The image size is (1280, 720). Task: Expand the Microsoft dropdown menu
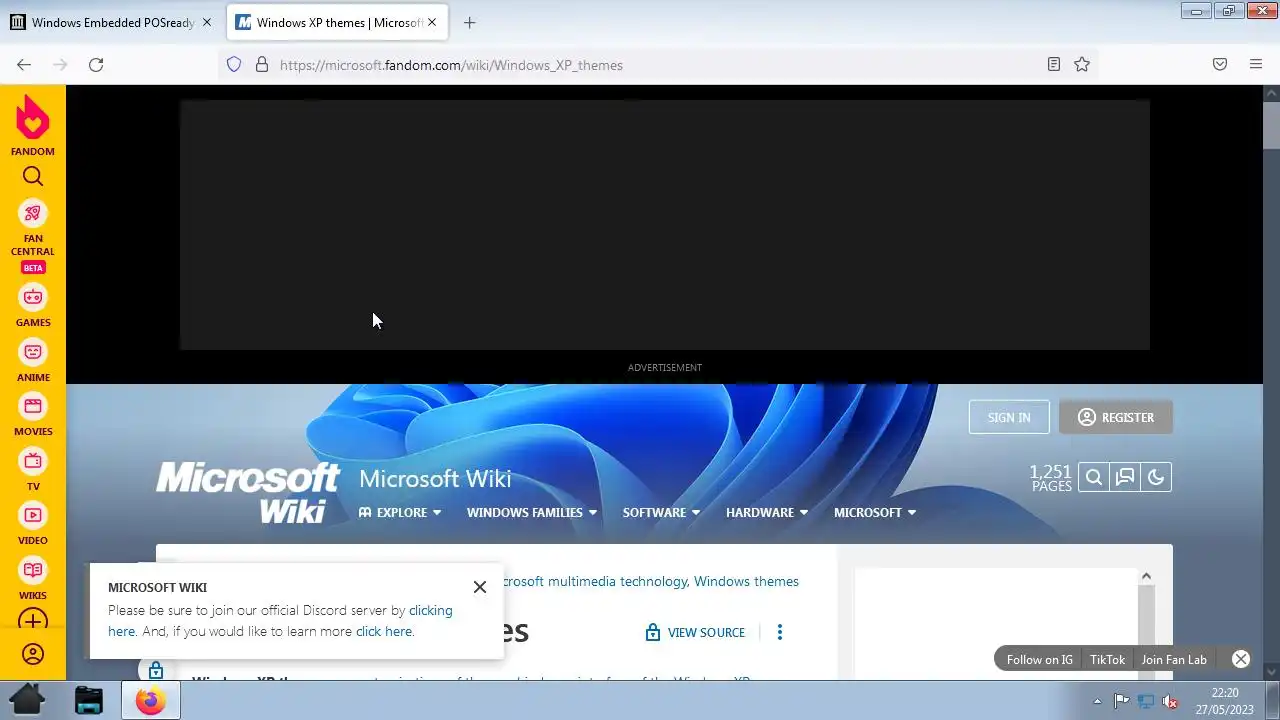(875, 512)
